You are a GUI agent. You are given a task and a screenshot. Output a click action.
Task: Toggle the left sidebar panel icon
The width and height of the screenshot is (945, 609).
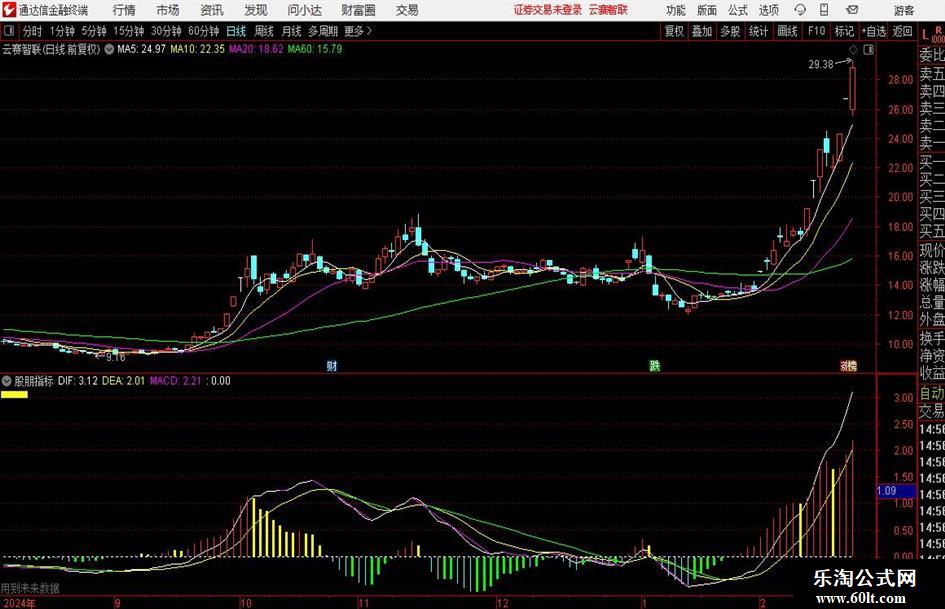(9, 31)
